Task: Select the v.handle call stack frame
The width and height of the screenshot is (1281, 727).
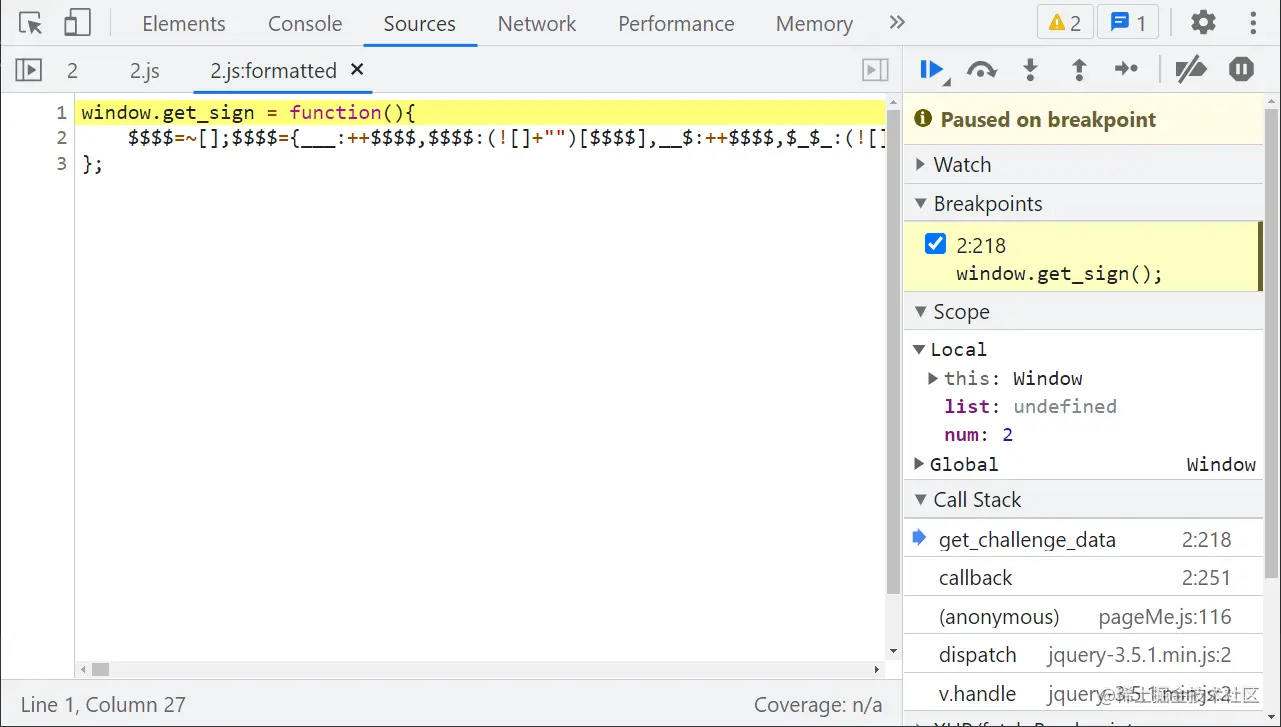Action: tap(1083, 694)
